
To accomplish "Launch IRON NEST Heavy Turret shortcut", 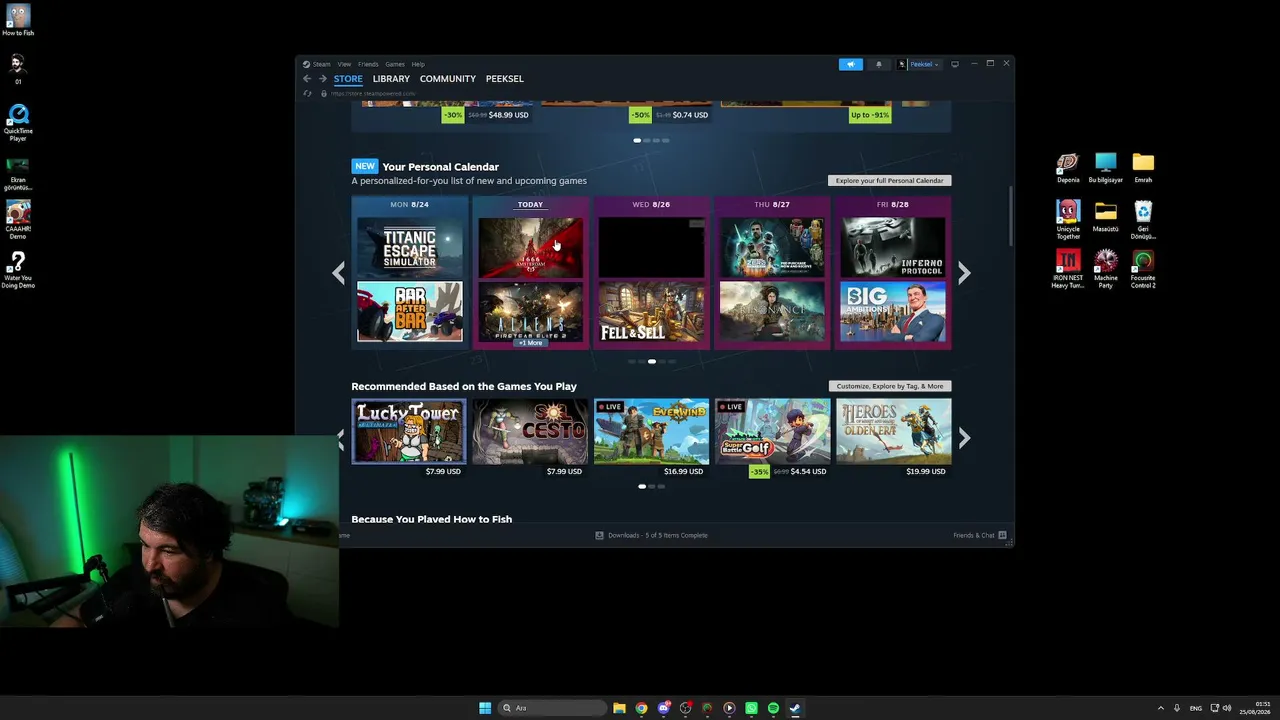I will pos(1068,269).
